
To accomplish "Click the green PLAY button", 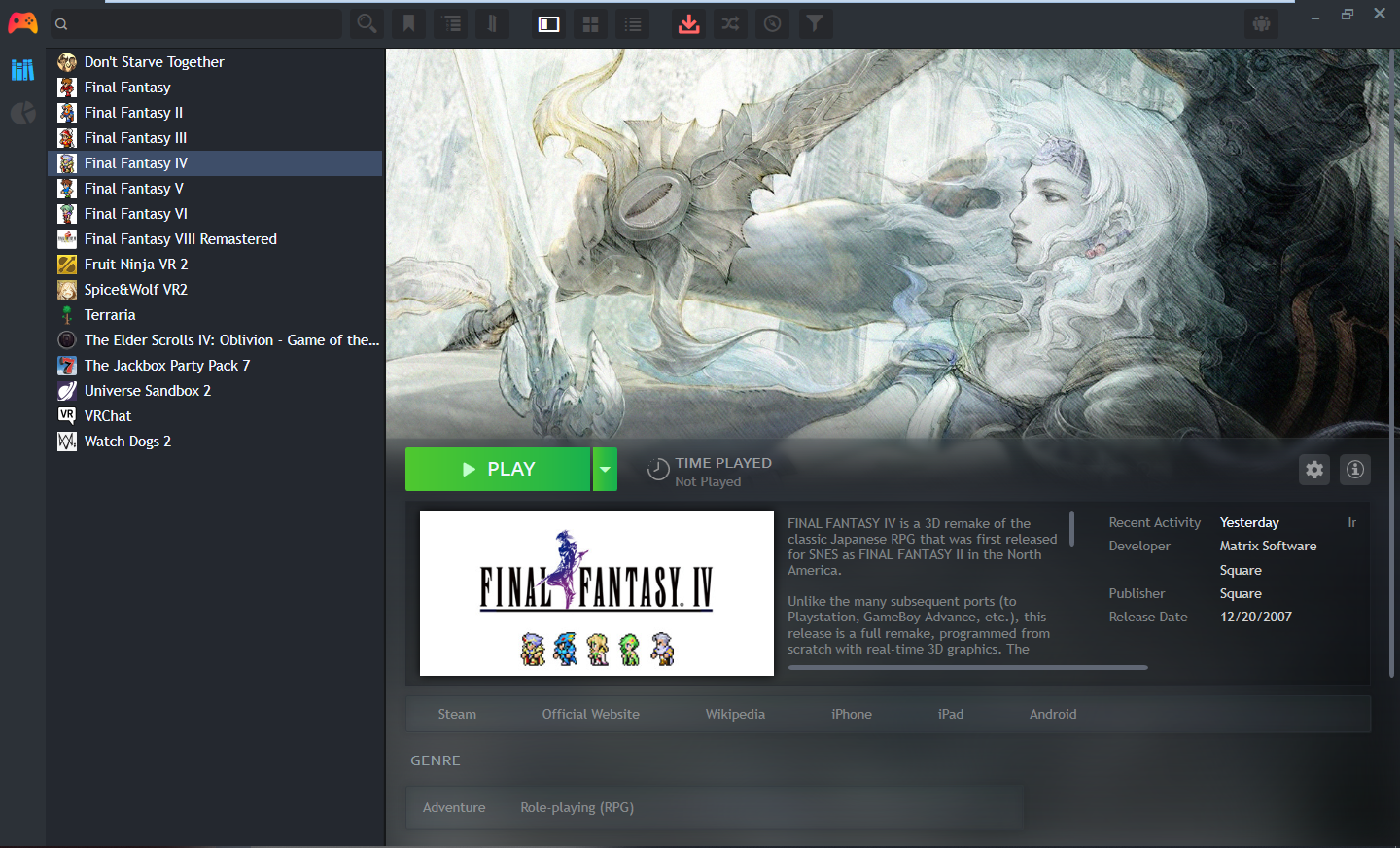I will tap(498, 470).
